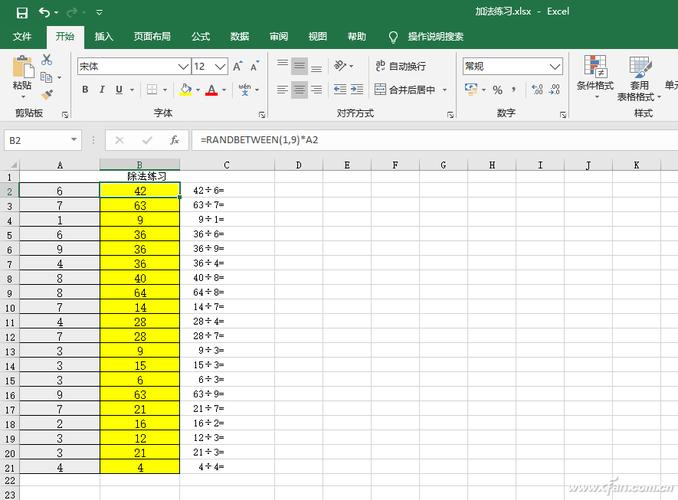The height and width of the screenshot is (500, 678).
Task: Align text left
Action: [x=282, y=90]
